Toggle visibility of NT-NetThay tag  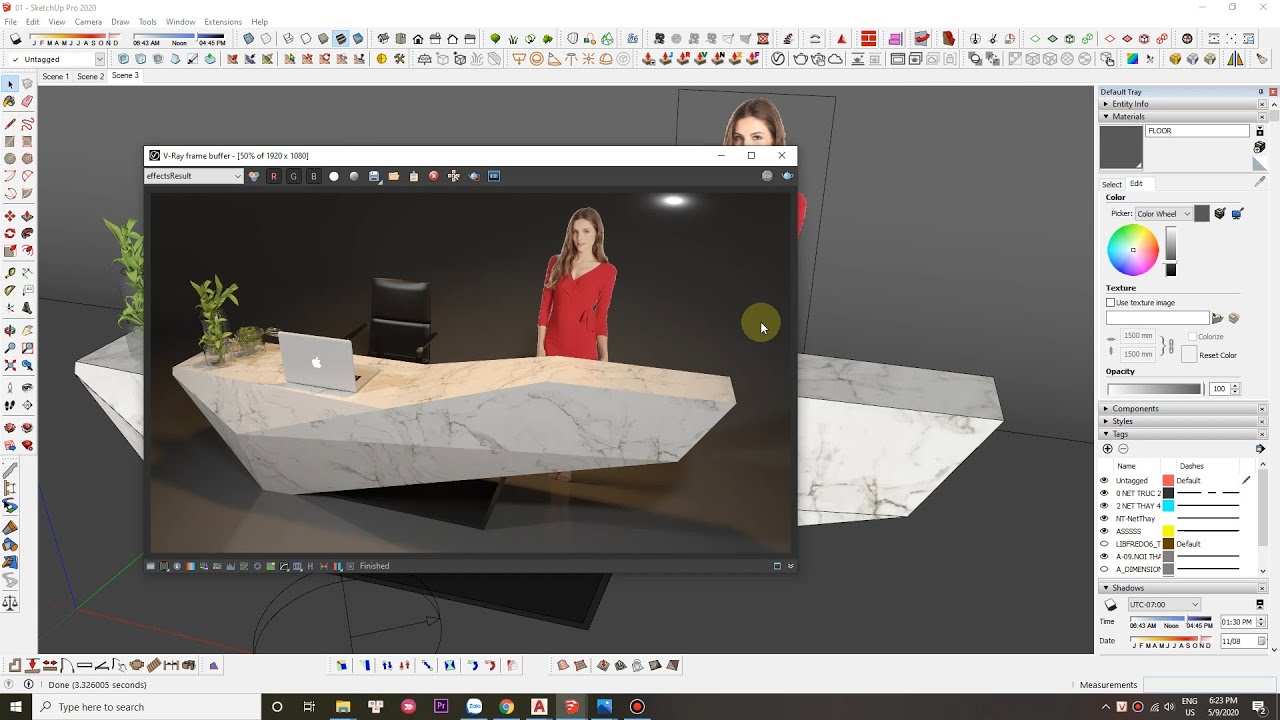coord(1104,519)
